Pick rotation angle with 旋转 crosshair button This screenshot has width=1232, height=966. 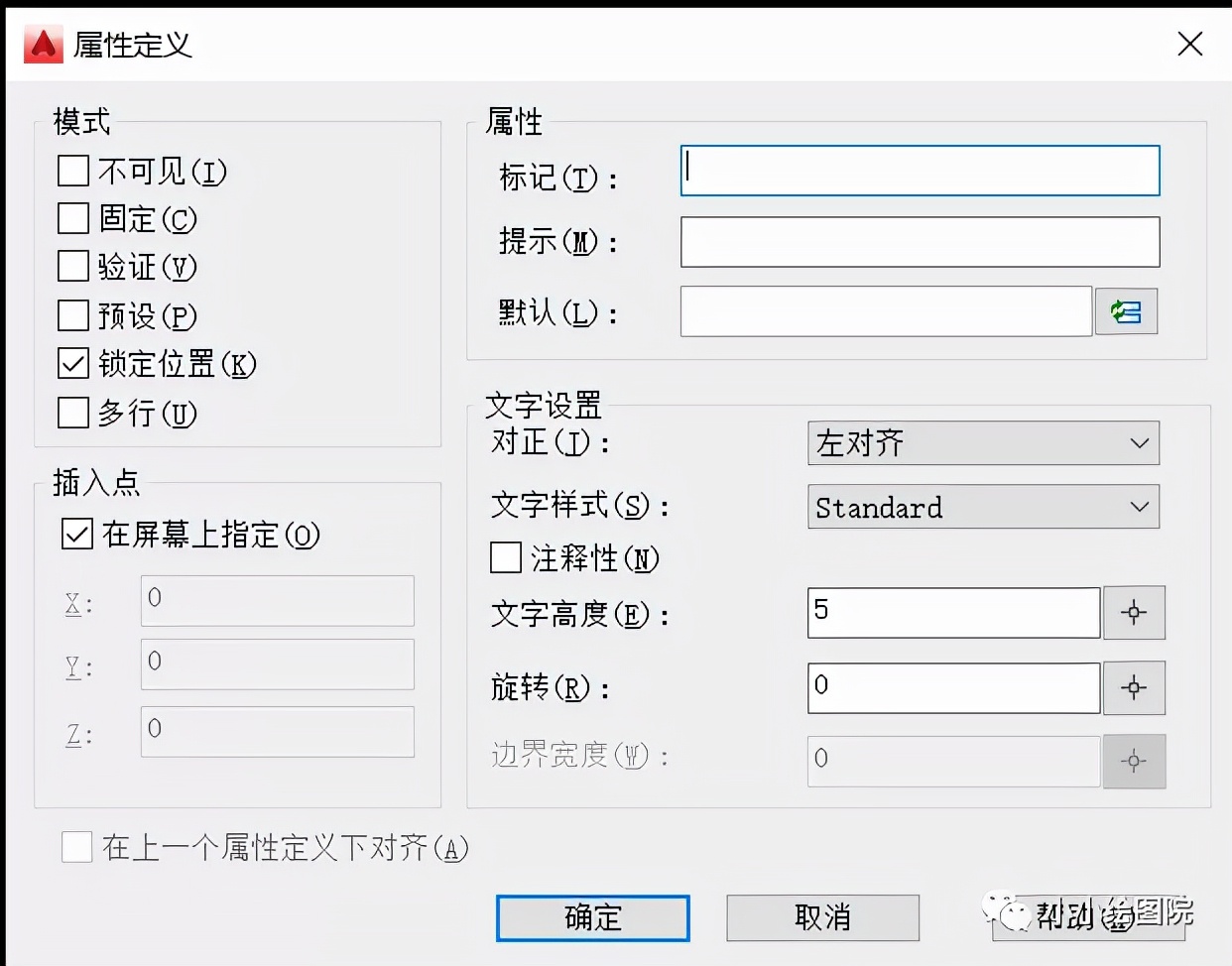pyautogui.click(x=1134, y=688)
